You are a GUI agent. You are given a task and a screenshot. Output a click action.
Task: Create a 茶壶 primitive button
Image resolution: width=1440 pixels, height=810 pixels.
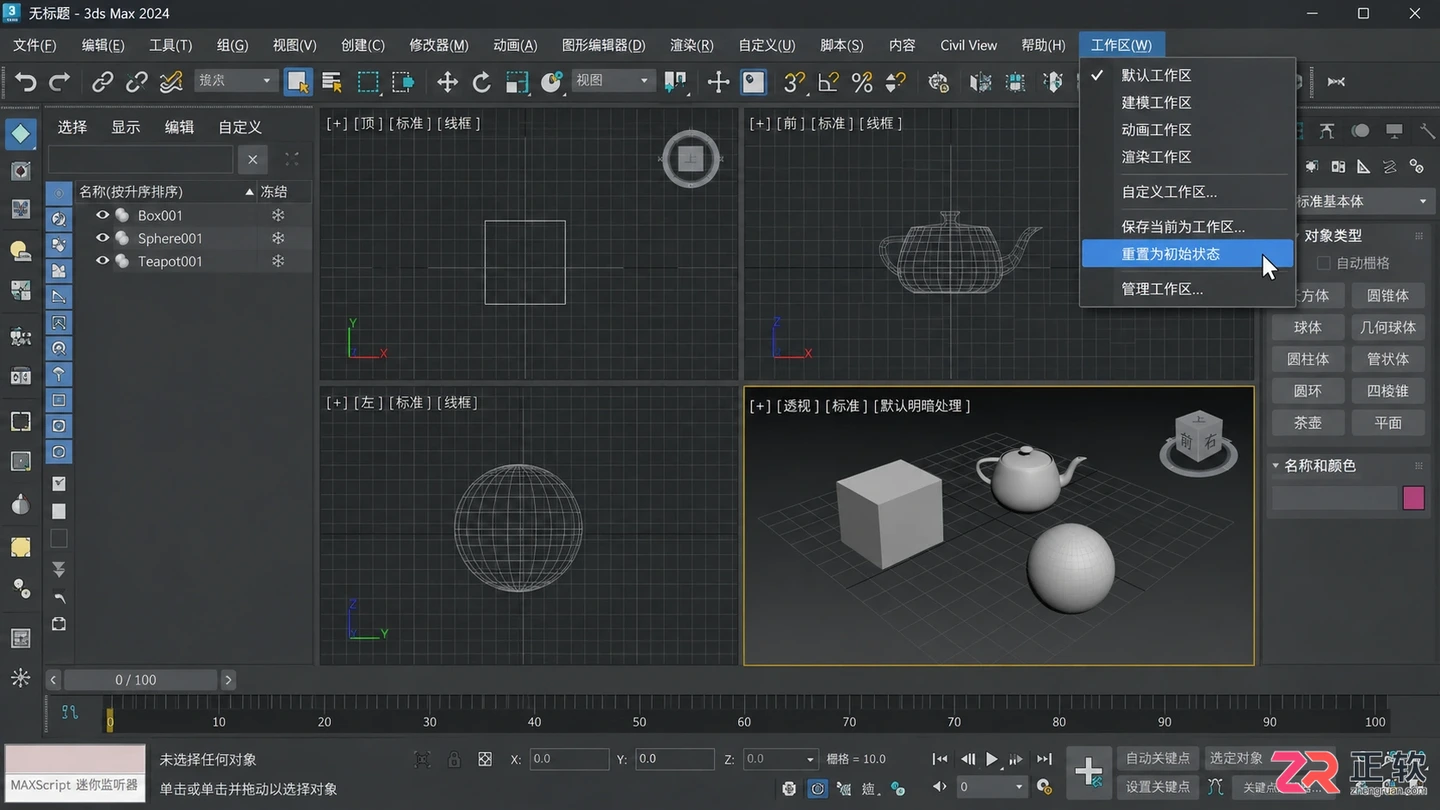(1308, 423)
